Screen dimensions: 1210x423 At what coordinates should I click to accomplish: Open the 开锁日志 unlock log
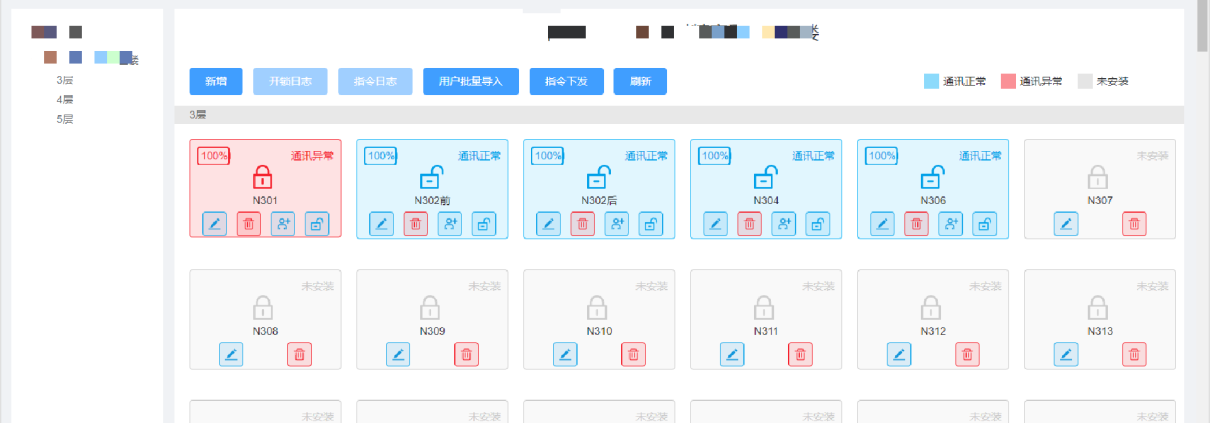[x=291, y=82]
